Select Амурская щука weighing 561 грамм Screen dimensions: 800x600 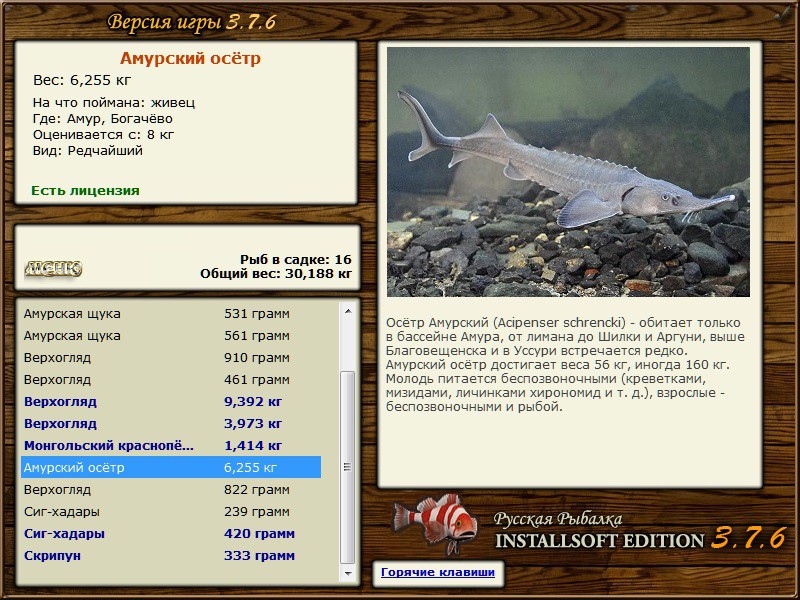[171, 336]
